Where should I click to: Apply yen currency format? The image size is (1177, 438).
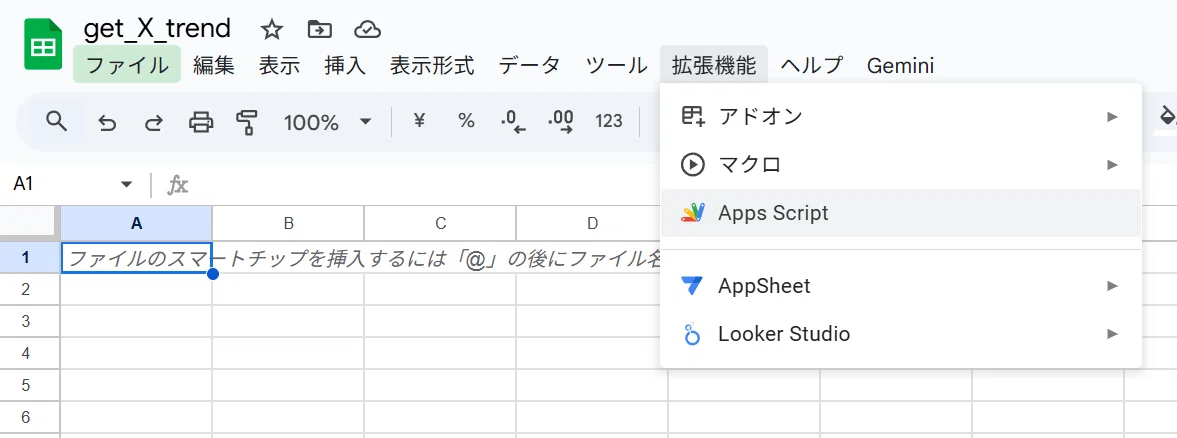click(x=420, y=121)
